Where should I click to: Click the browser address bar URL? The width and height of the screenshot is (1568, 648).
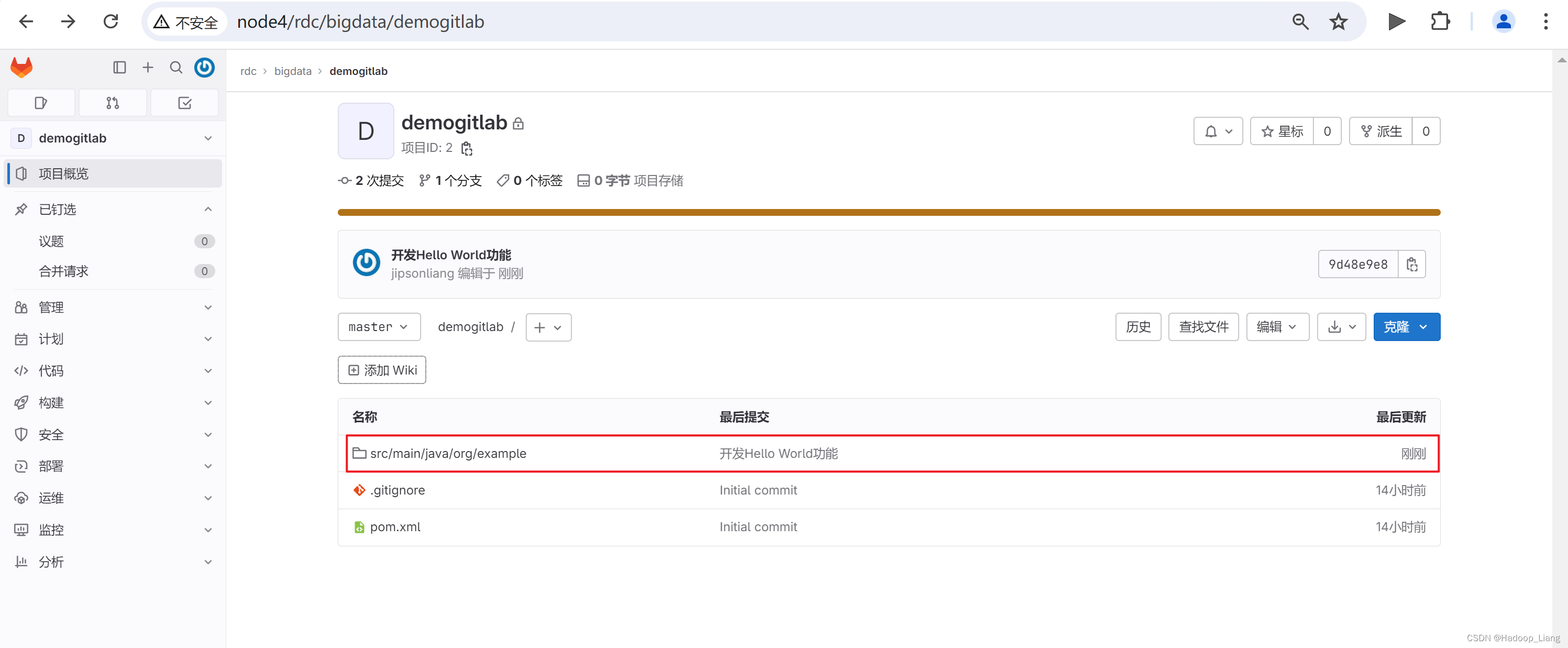point(360,22)
